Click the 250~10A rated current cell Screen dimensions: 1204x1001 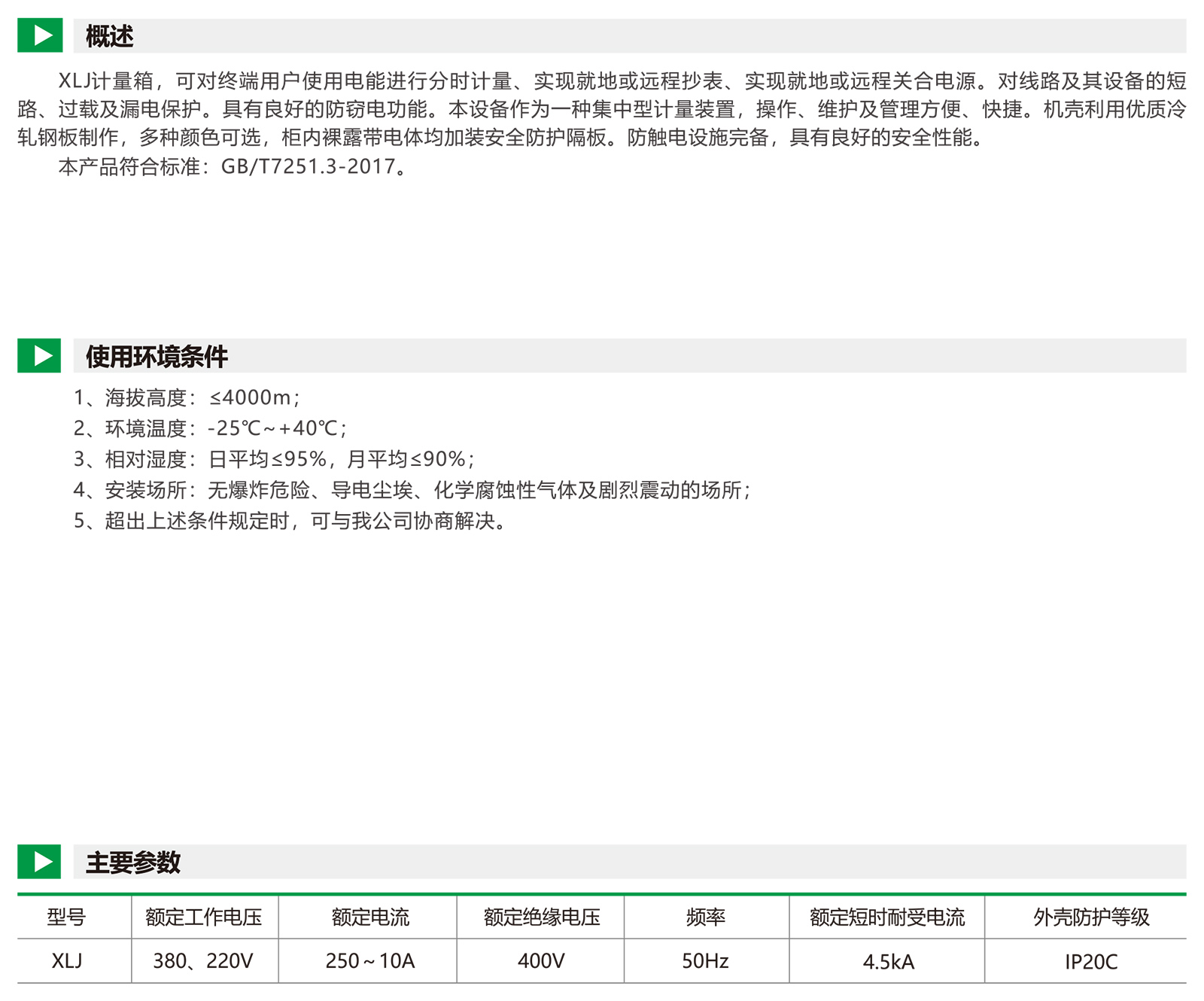[x=369, y=961]
